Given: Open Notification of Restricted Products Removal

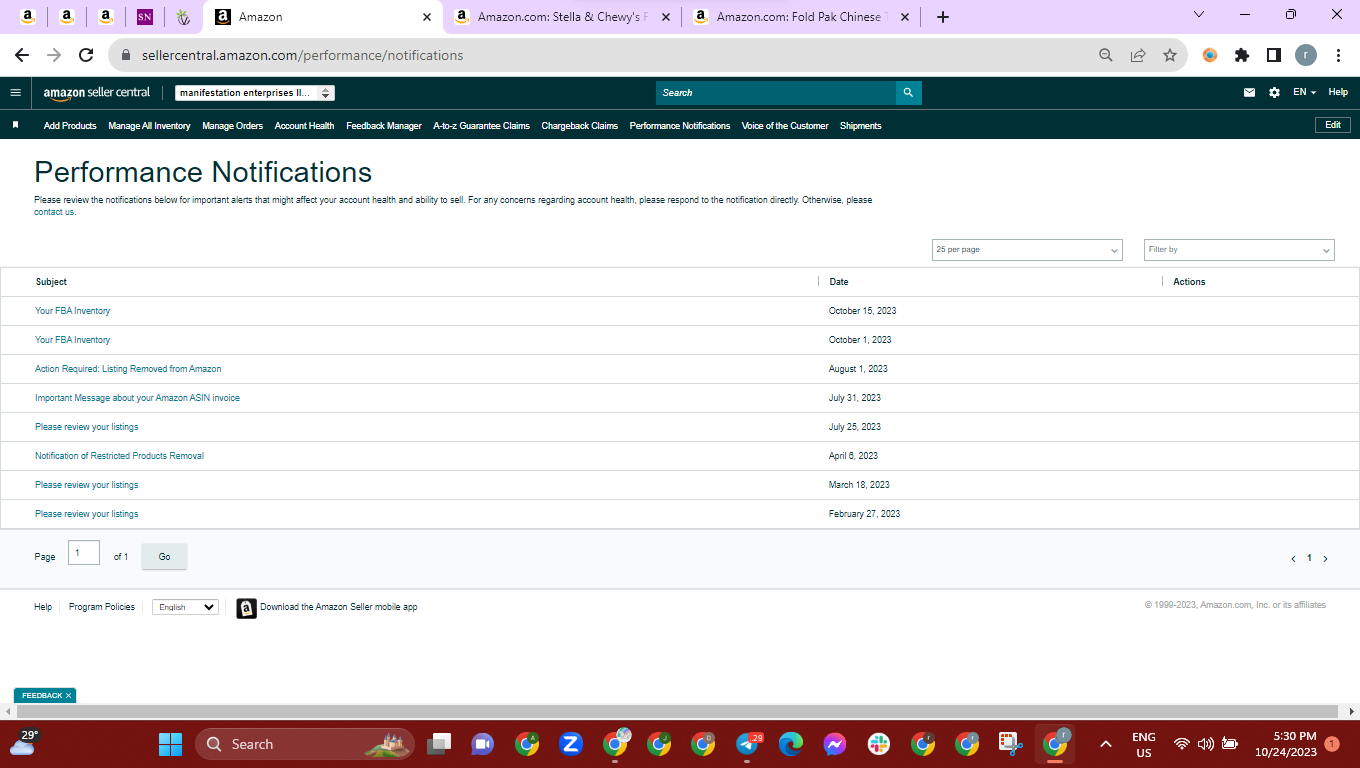Looking at the screenshot, I should click(x=119, y=456).
